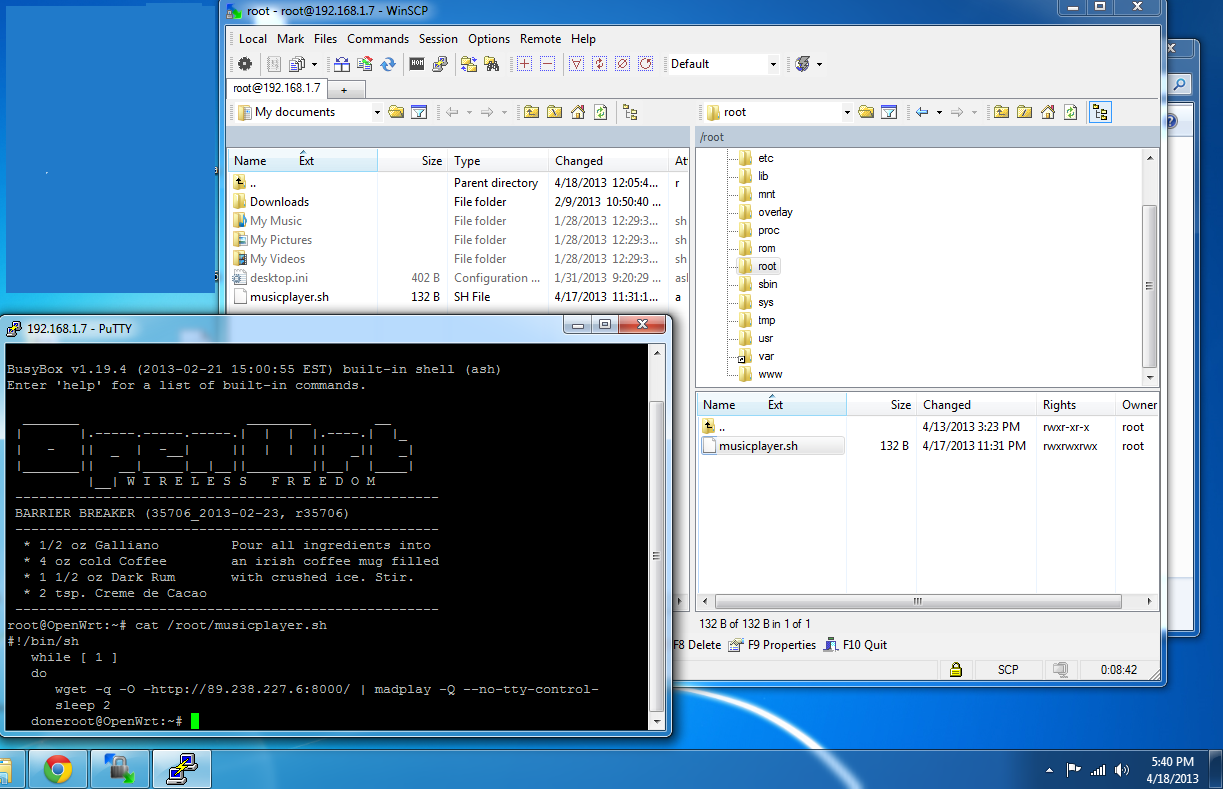Refresh the remote panel
Viewport: 1224px width, 812px height.
click(1070, 112)
